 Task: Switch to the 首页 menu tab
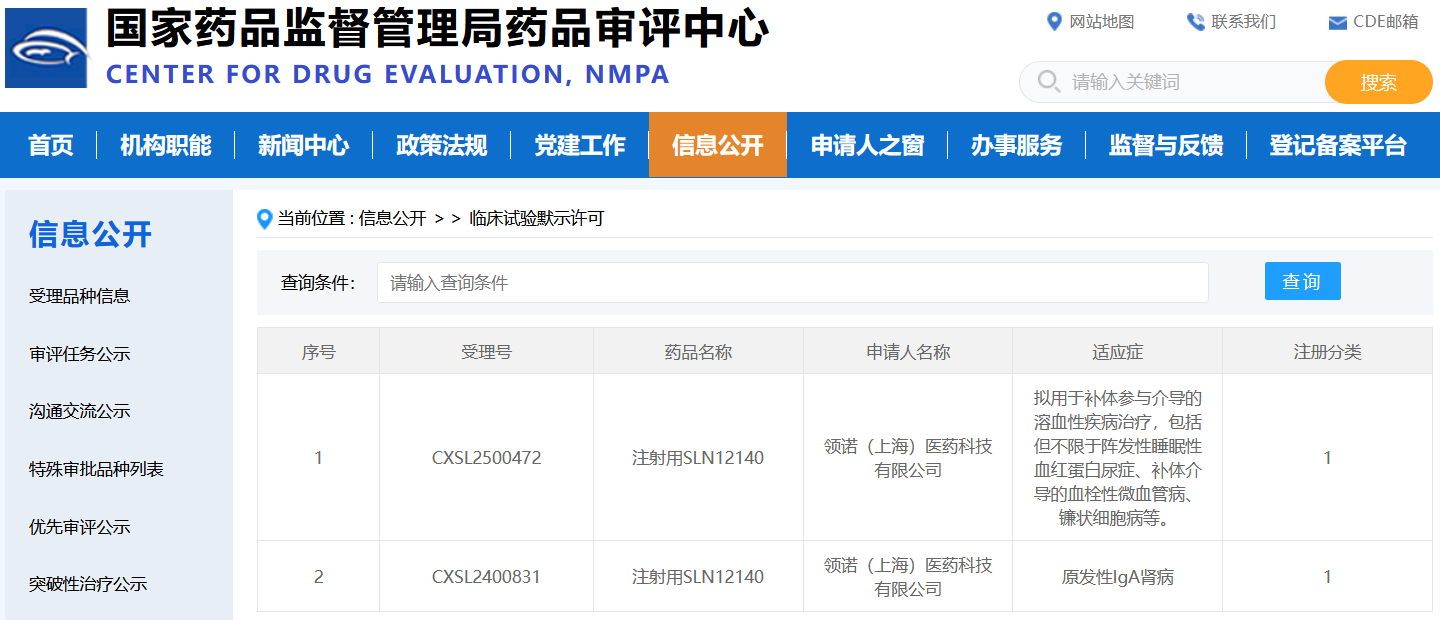point(51,144)
